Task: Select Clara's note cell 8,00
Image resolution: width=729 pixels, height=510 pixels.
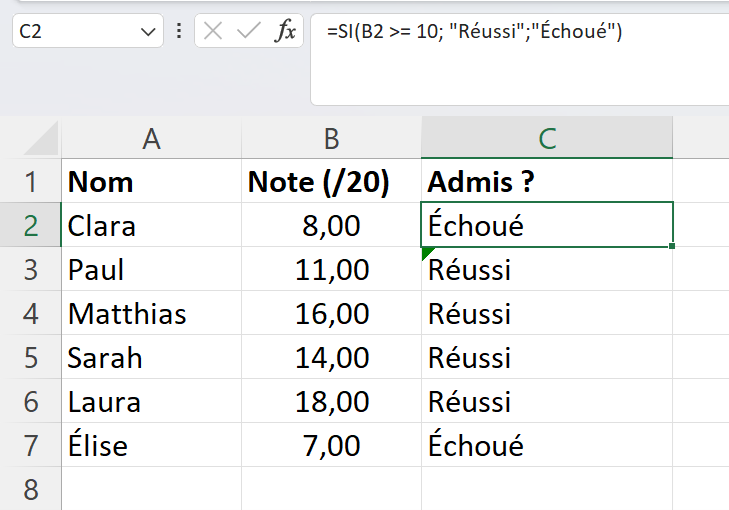Action: click(x=331, y=225)
